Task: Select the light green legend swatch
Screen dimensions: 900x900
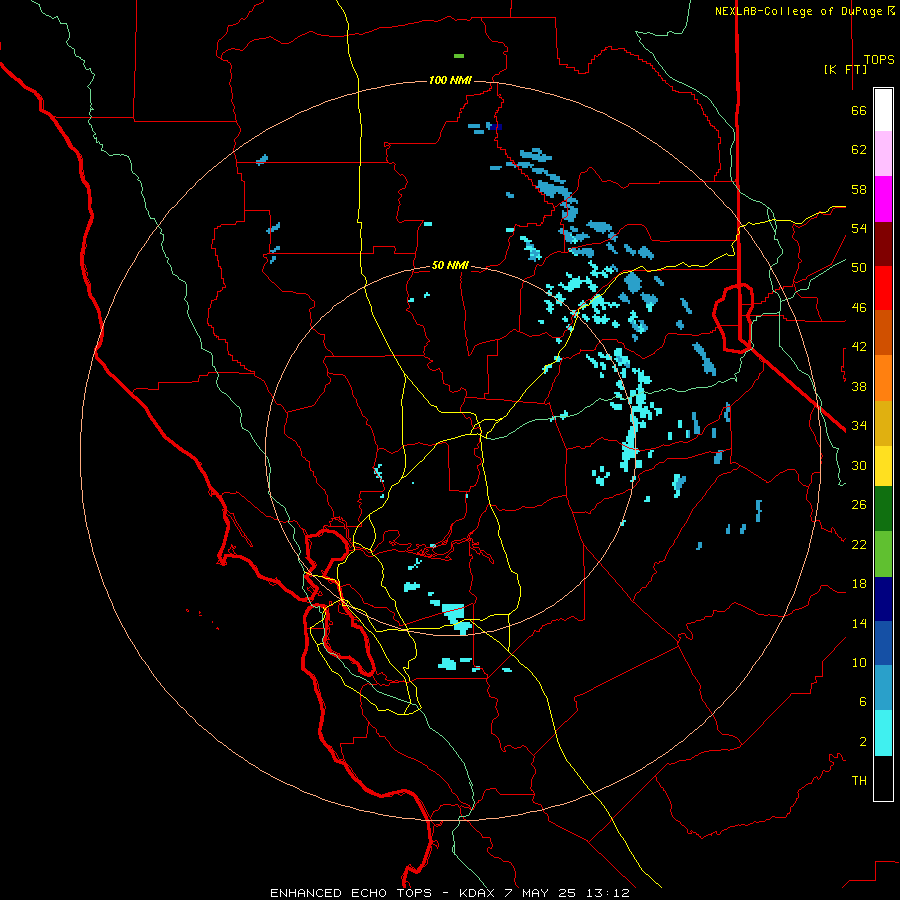Action: pos(883,554)
